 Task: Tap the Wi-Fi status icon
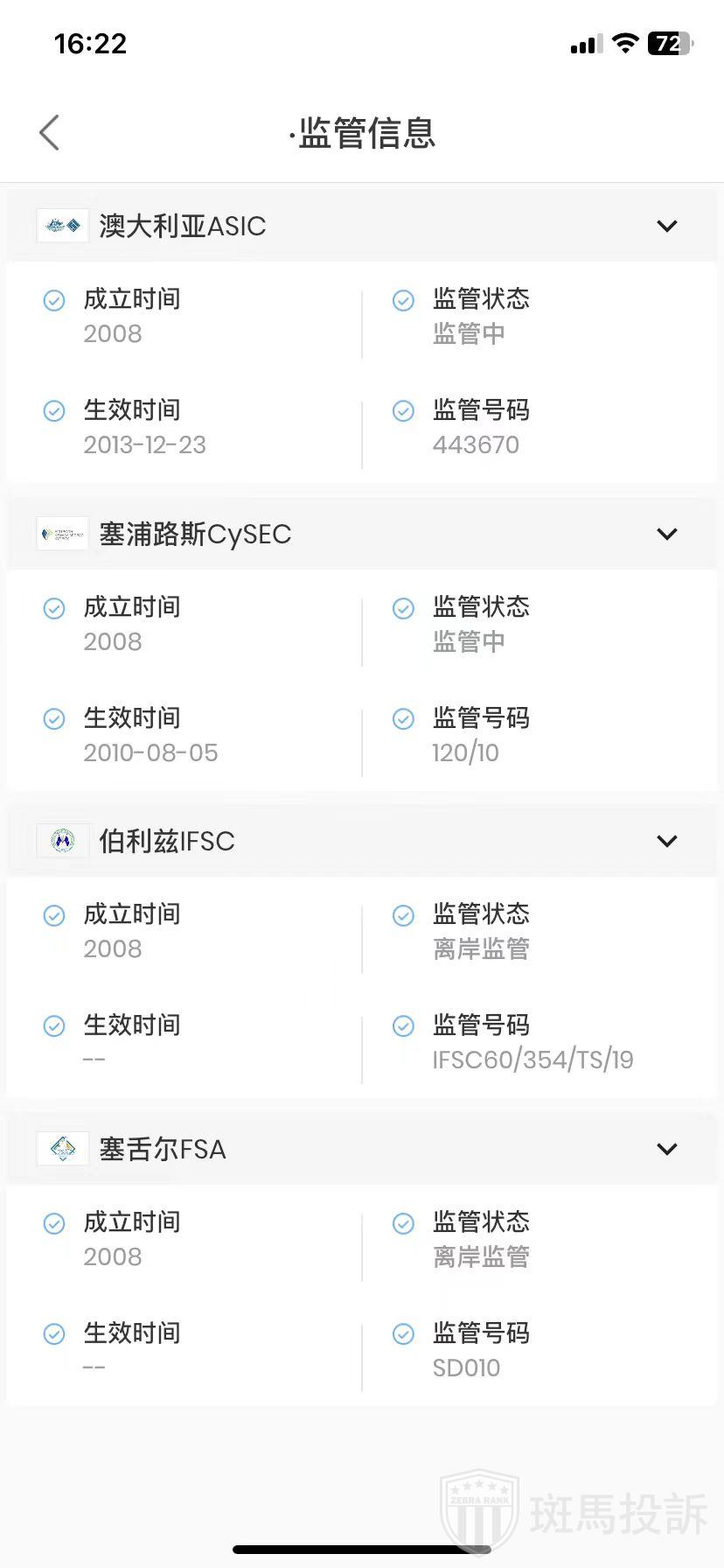pyautogui.click(x=624, y=44)
